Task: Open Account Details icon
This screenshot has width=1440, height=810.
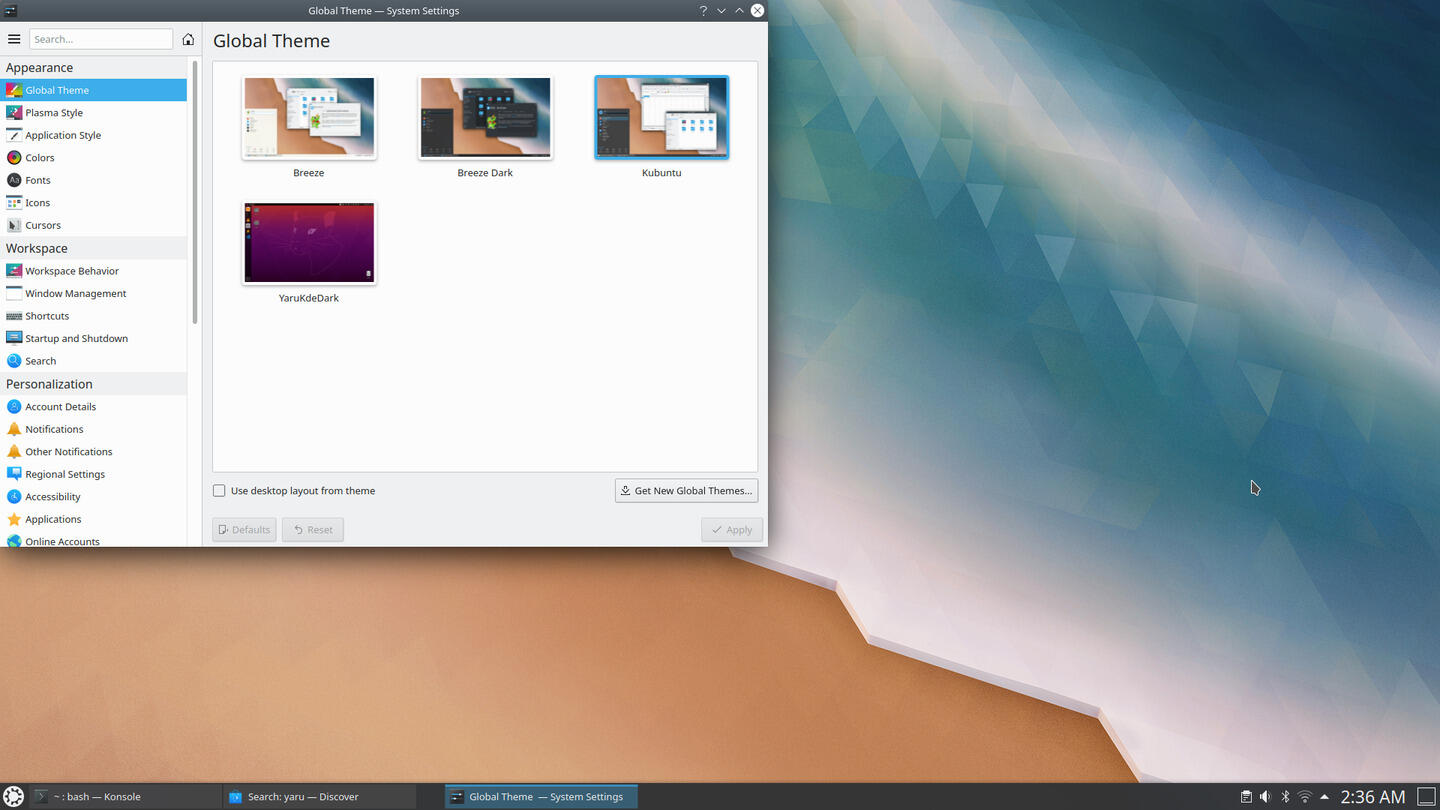Action: click(x=14, y=407)
